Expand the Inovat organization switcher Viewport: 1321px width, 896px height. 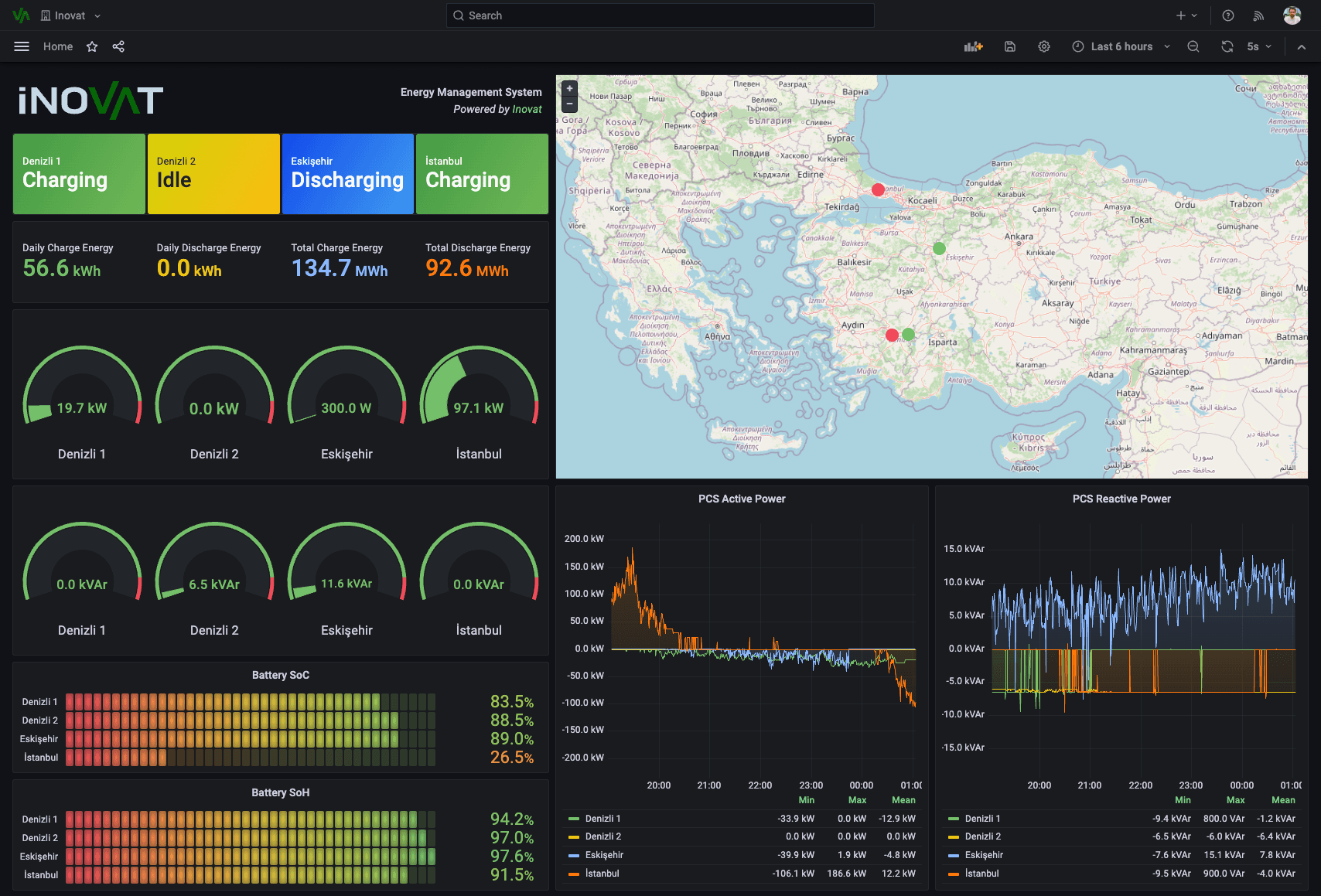[x=70, y=15]
